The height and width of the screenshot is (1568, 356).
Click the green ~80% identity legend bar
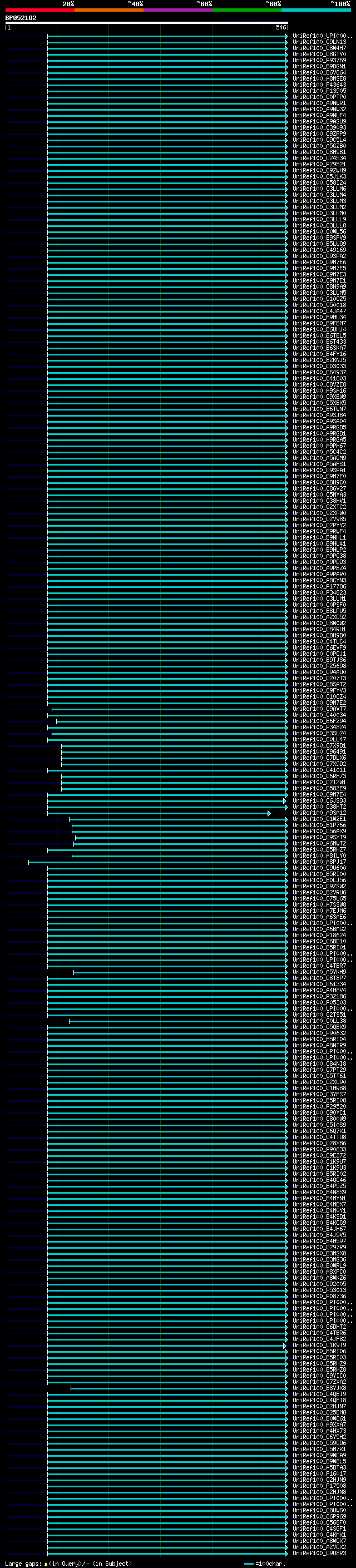point(247,10)
